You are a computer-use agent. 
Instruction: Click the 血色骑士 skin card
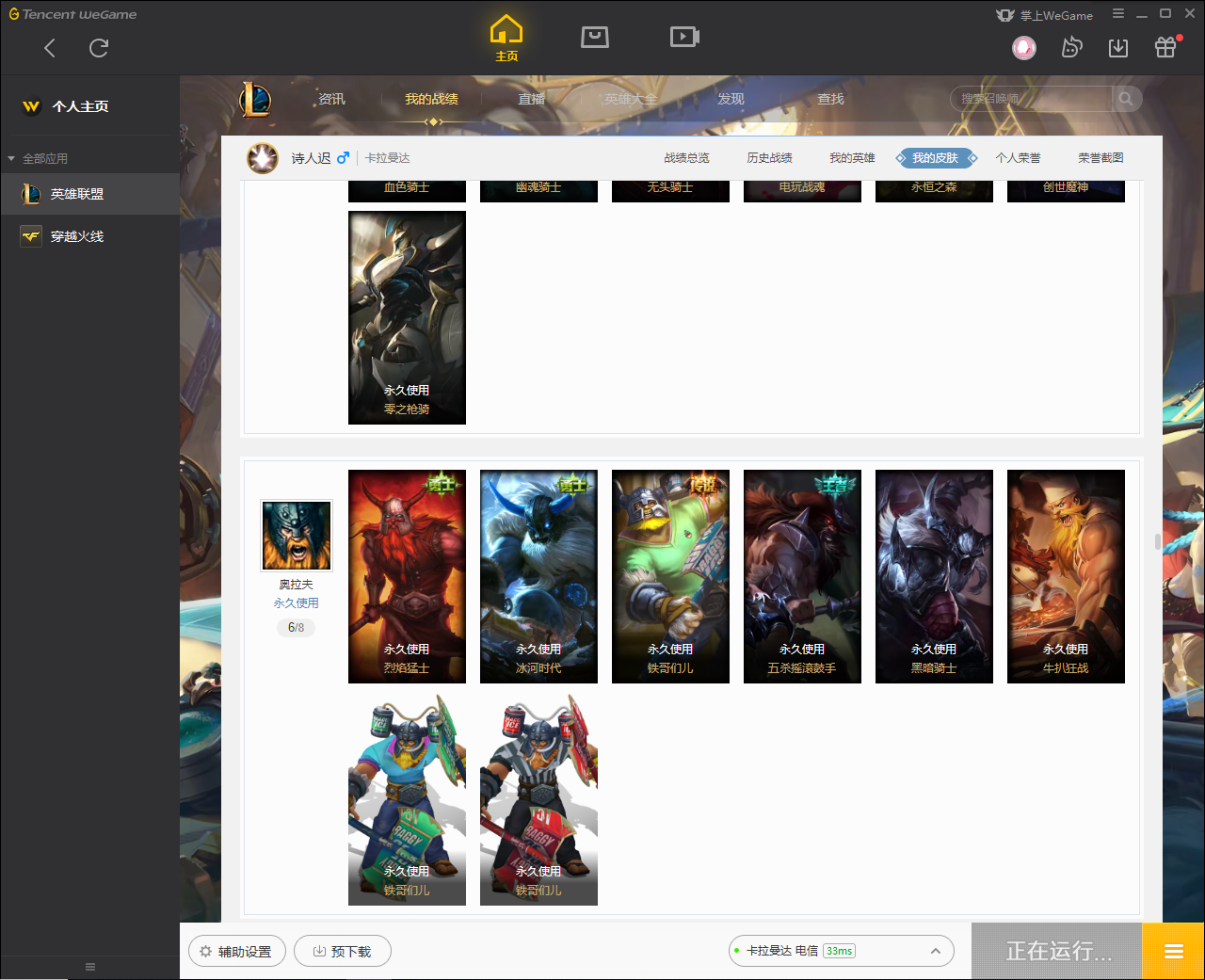tap(407, 190)
